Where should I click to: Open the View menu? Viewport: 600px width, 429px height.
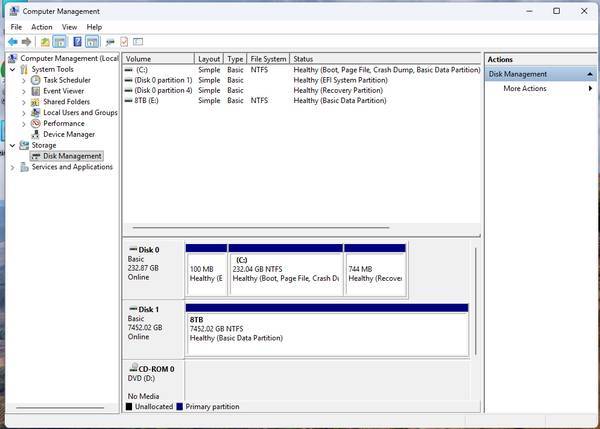click(x=69, y=27)
